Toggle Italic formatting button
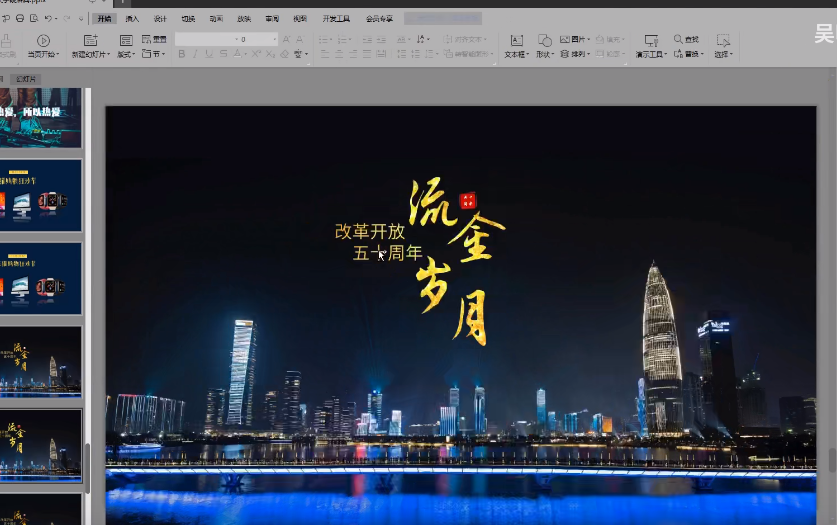The width and height of the screenshot is (837, 525). pos(195,54)
